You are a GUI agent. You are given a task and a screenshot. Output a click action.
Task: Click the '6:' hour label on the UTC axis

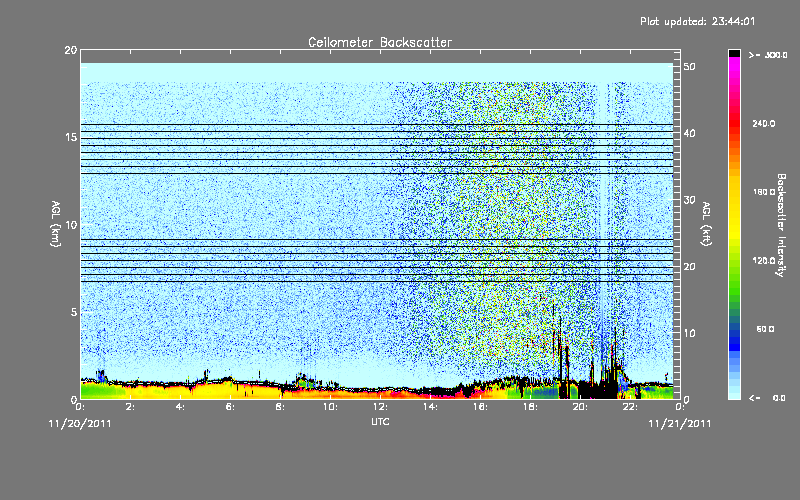click(x=230, y=407)
